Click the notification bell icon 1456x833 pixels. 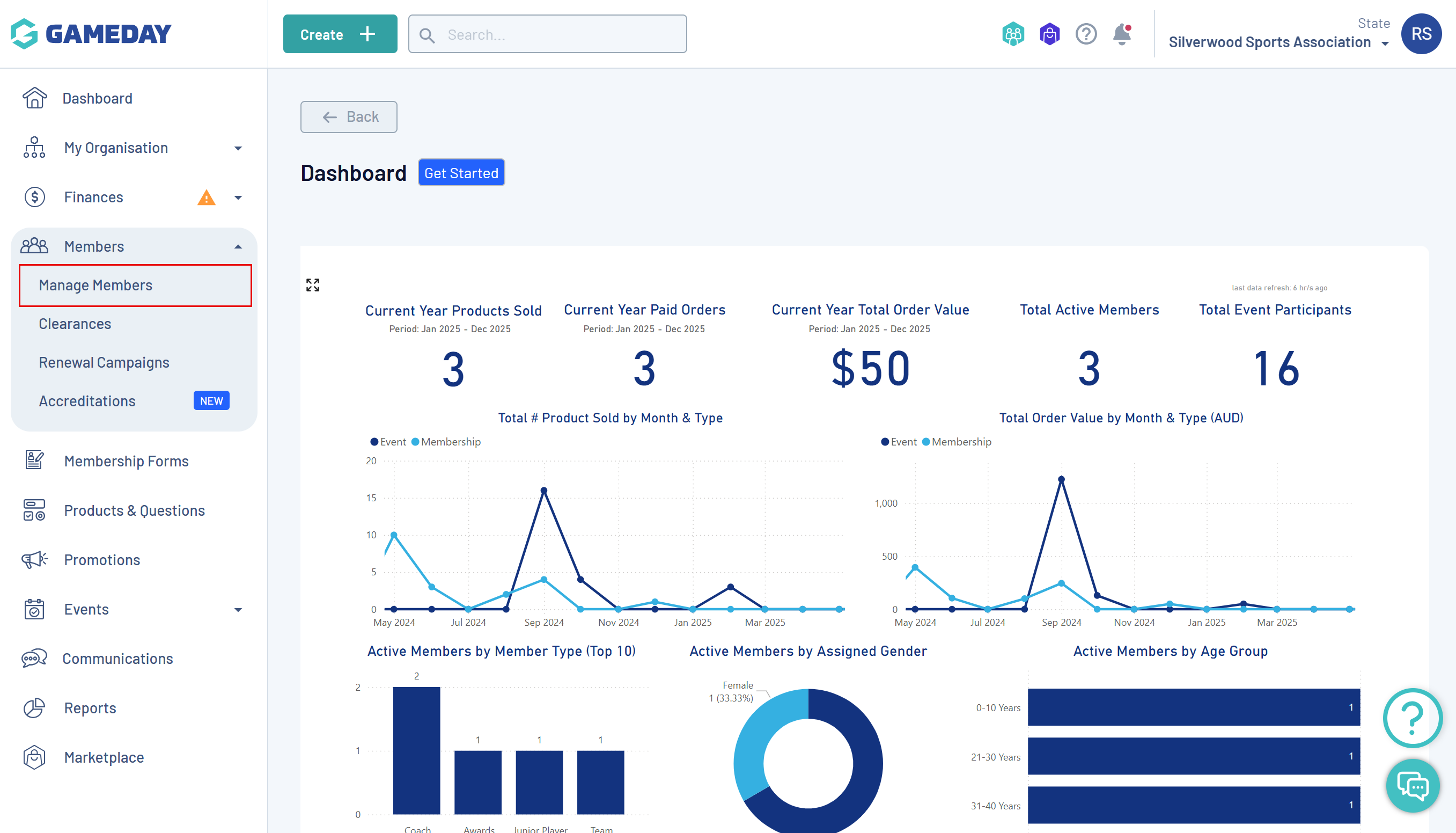point(1121,34)
